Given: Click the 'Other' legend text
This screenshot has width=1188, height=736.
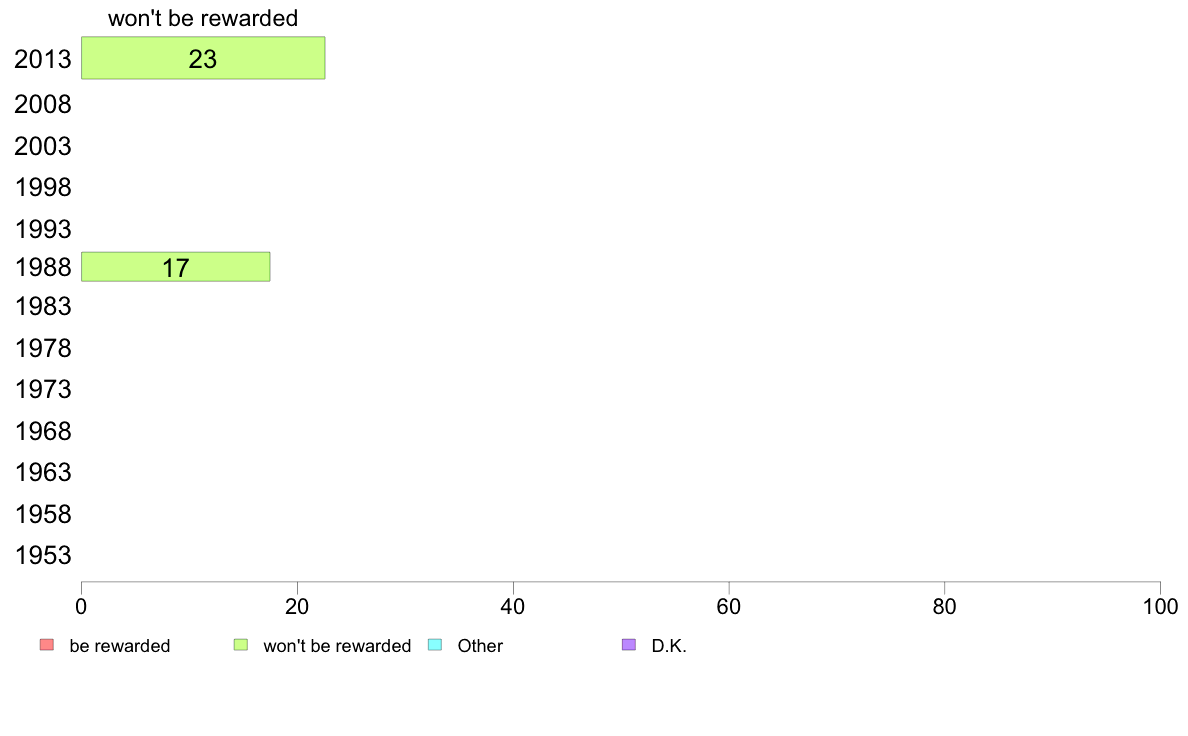Looking at the screenshot, I should pyautogui.click(x=480, y=646).
